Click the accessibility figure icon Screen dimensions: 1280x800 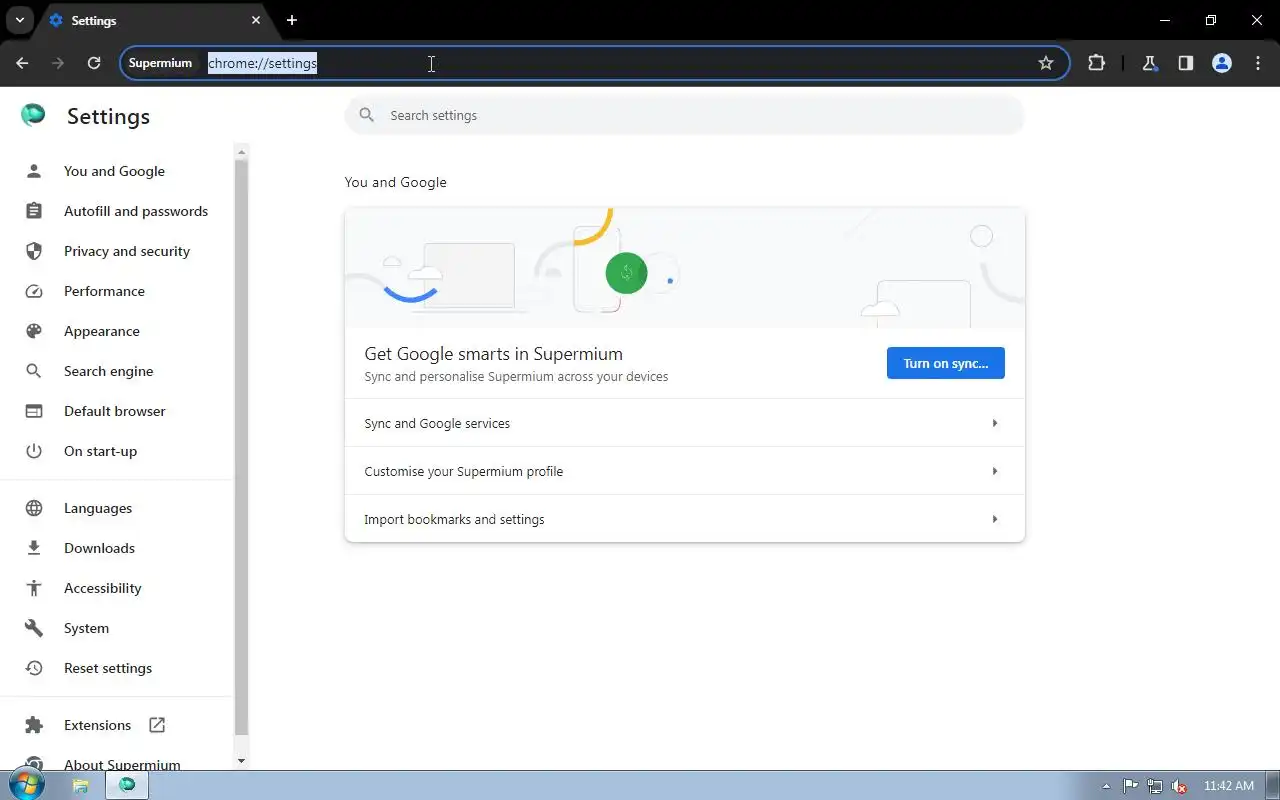click(x=34, y=588)
